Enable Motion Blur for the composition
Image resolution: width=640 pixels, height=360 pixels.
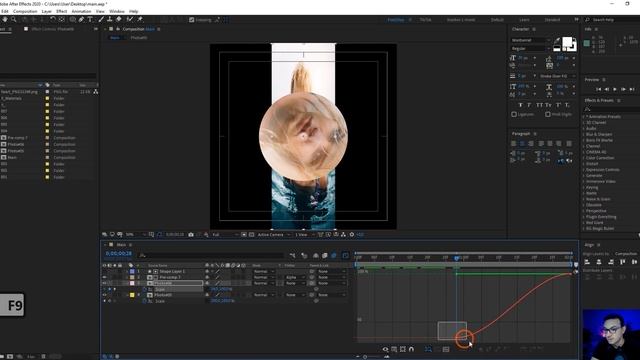(334, 256)
